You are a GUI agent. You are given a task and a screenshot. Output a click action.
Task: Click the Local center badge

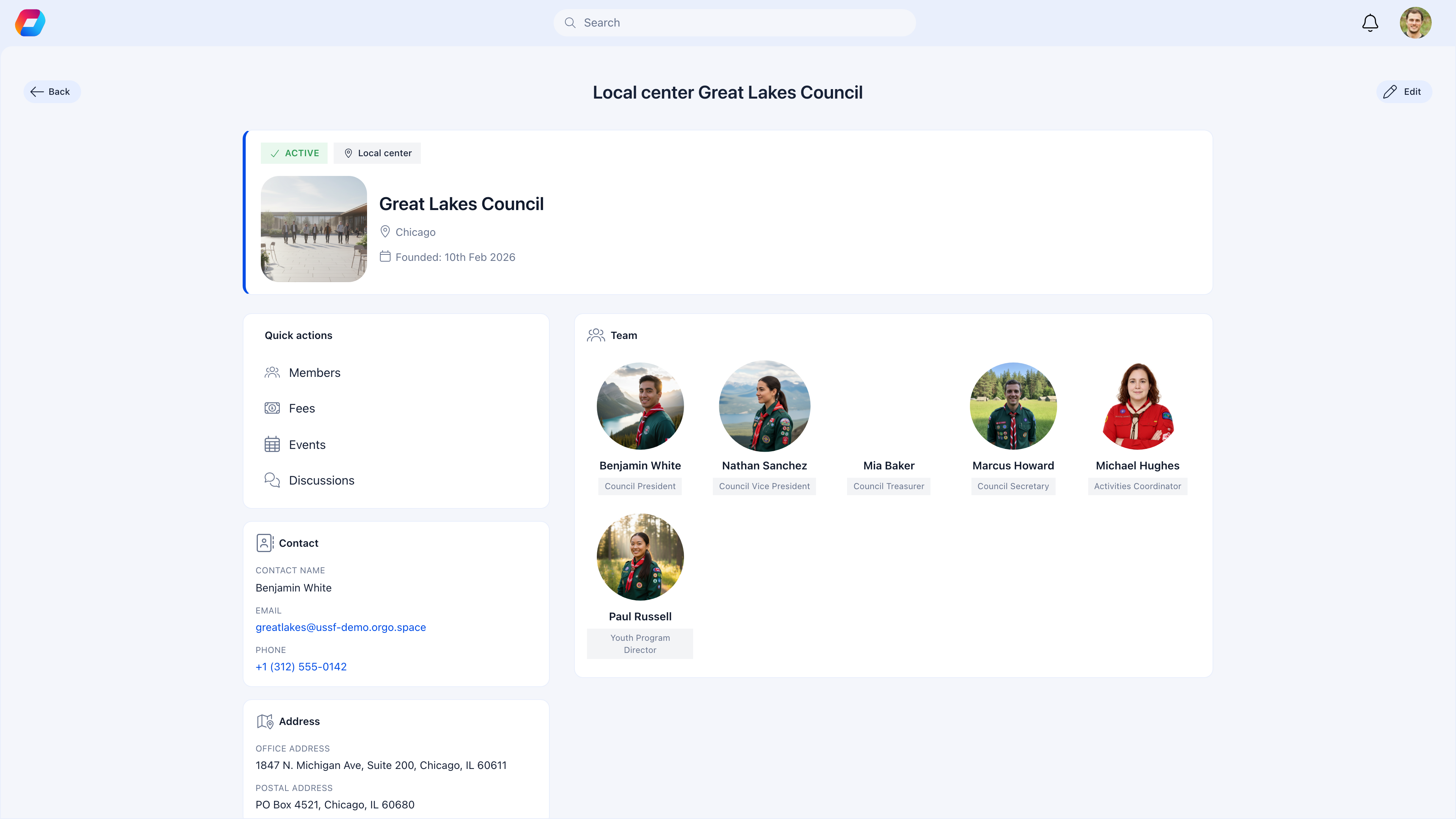(377, 152)
